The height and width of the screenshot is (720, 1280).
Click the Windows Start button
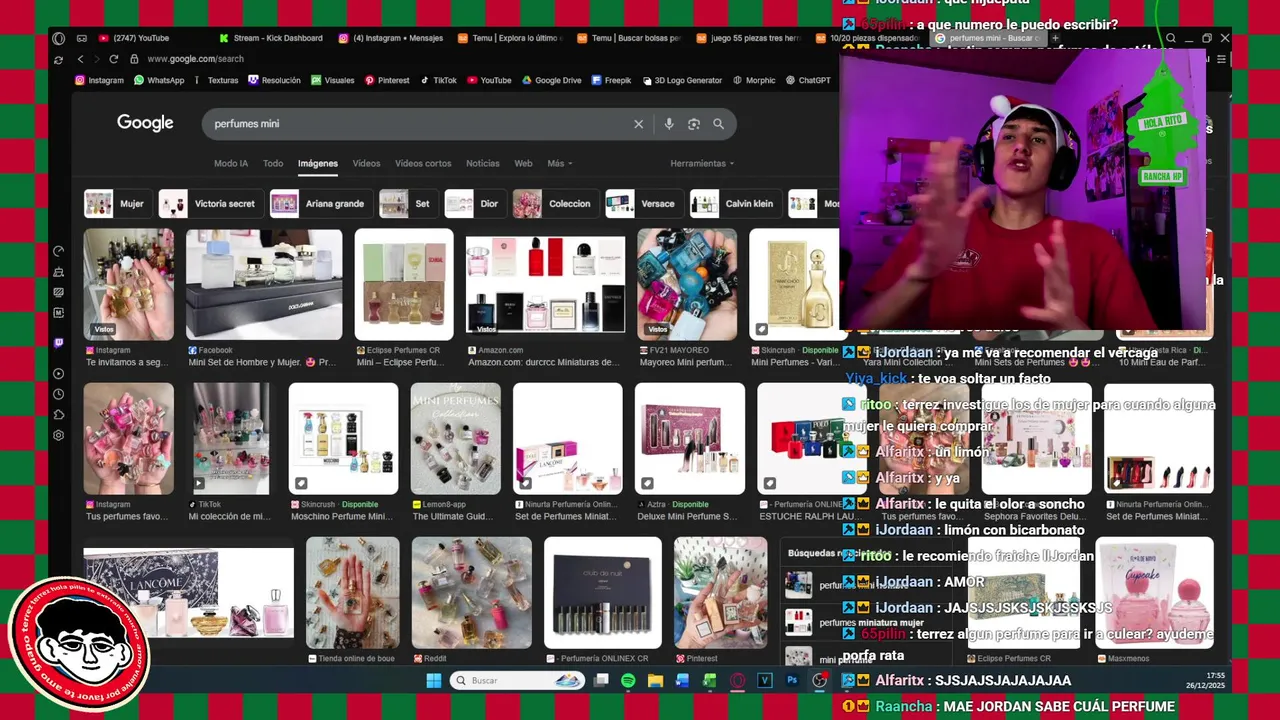tap(434, 680)
